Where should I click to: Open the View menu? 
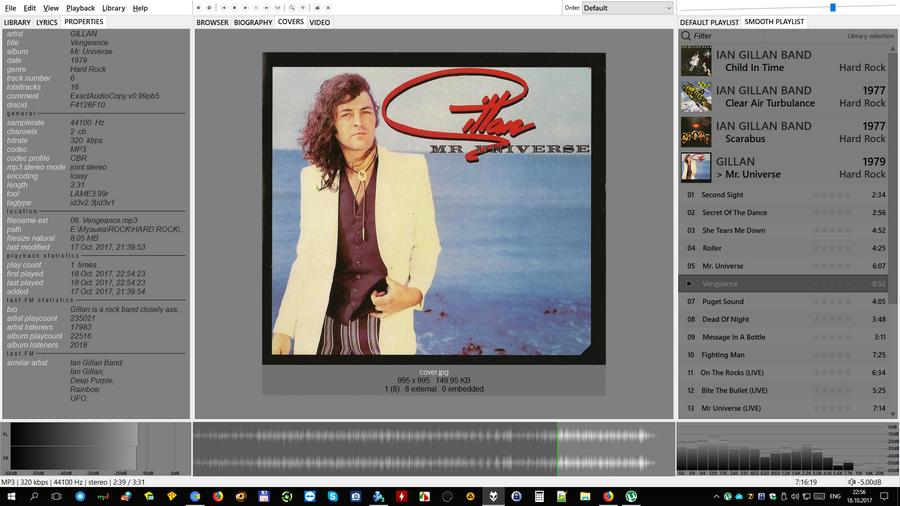(x=51, y=8)
